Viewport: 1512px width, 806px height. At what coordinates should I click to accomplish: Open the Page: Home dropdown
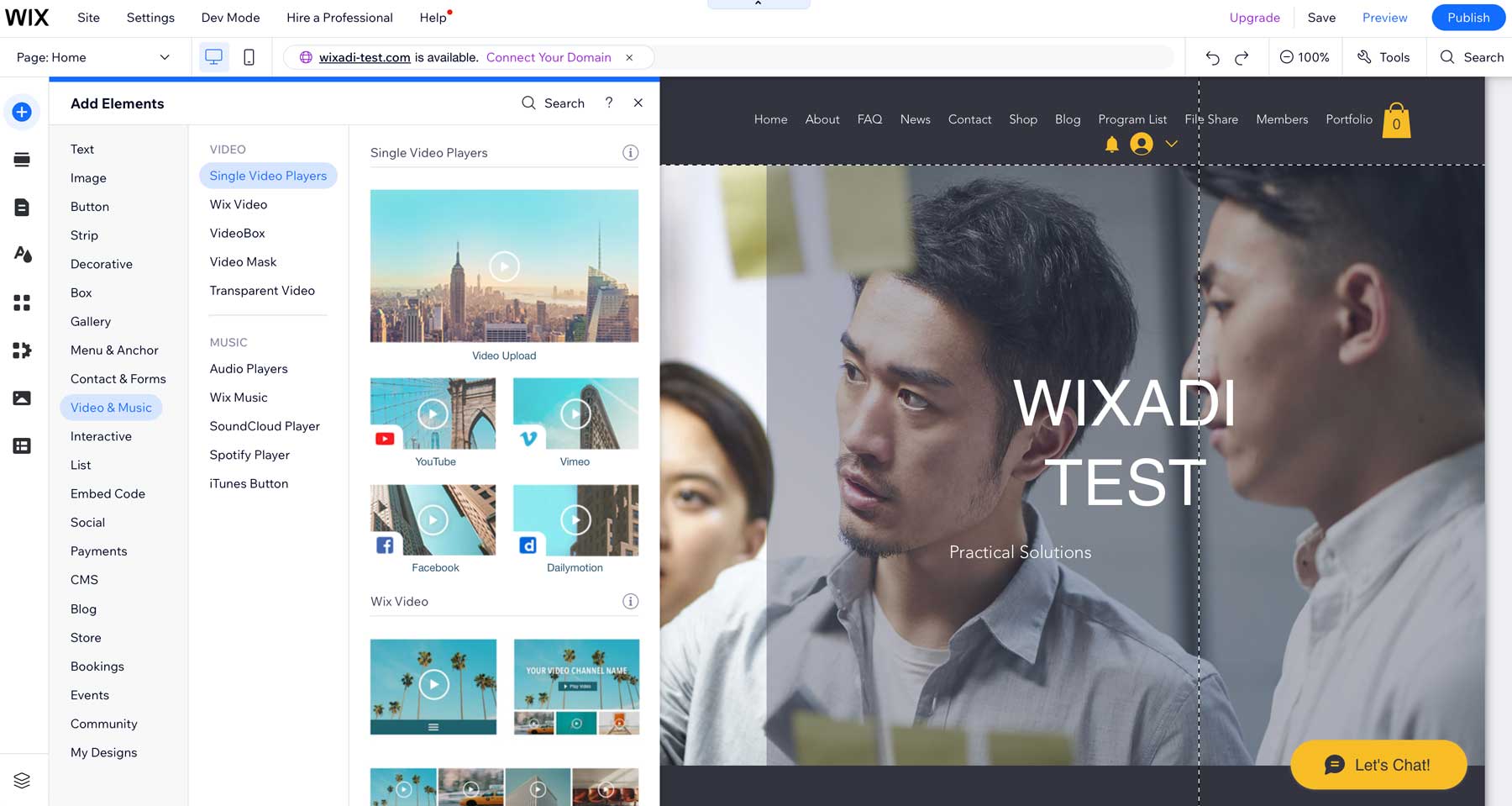click(x=92, y=56)
